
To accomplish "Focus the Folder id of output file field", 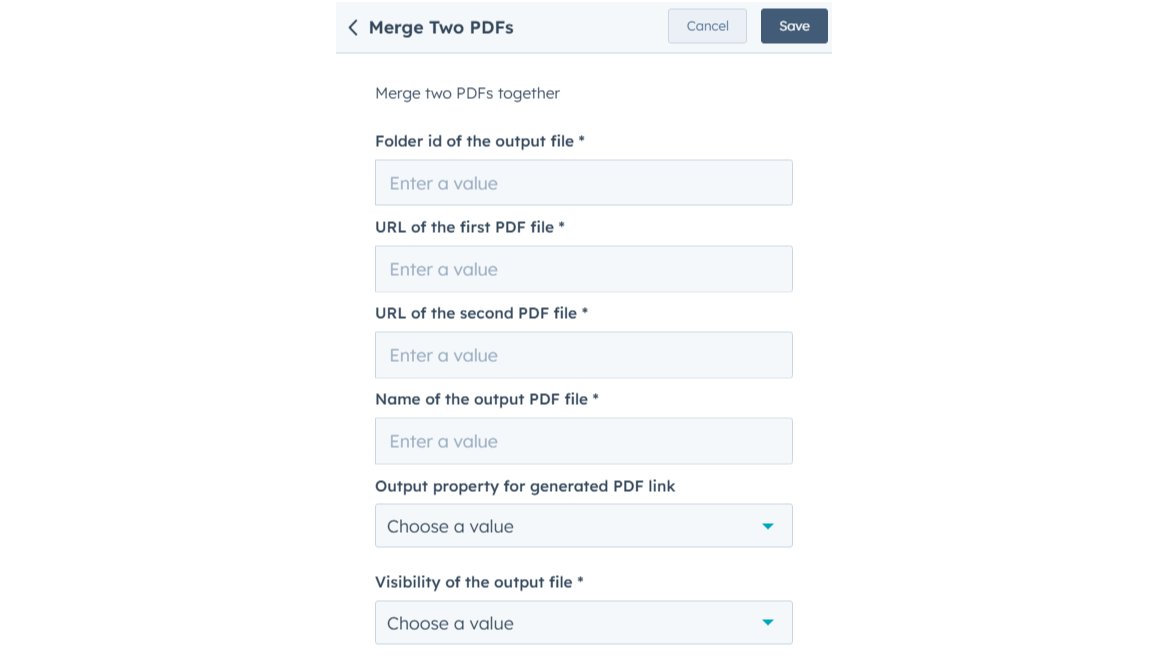I will (x=583, y=183).
